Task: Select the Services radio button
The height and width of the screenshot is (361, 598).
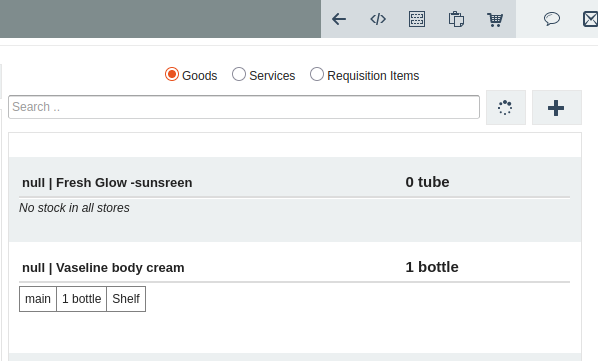Action: click(x=239, y=74)
